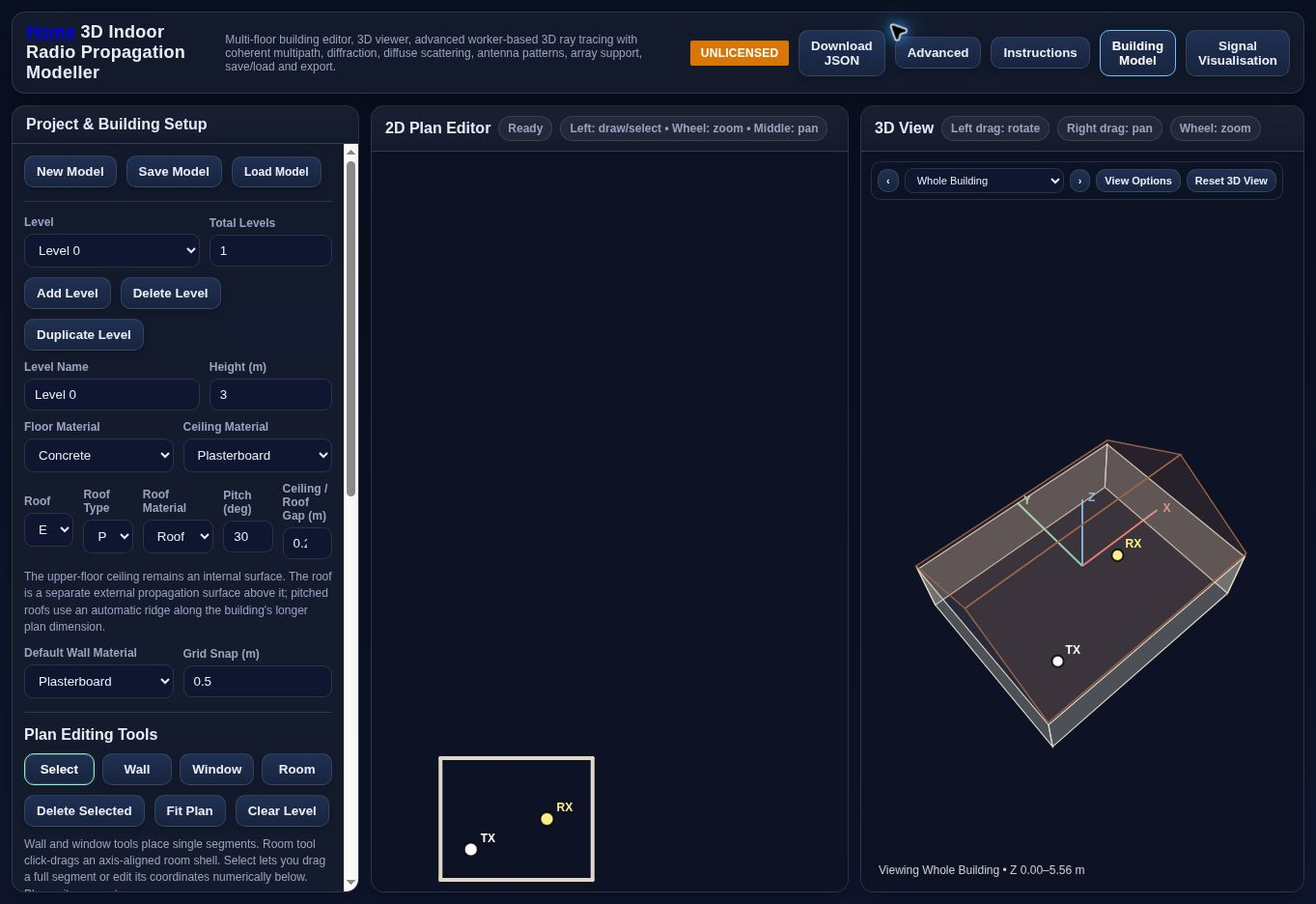Switch to the Signal Visualisation tab

click(1238, 53)
